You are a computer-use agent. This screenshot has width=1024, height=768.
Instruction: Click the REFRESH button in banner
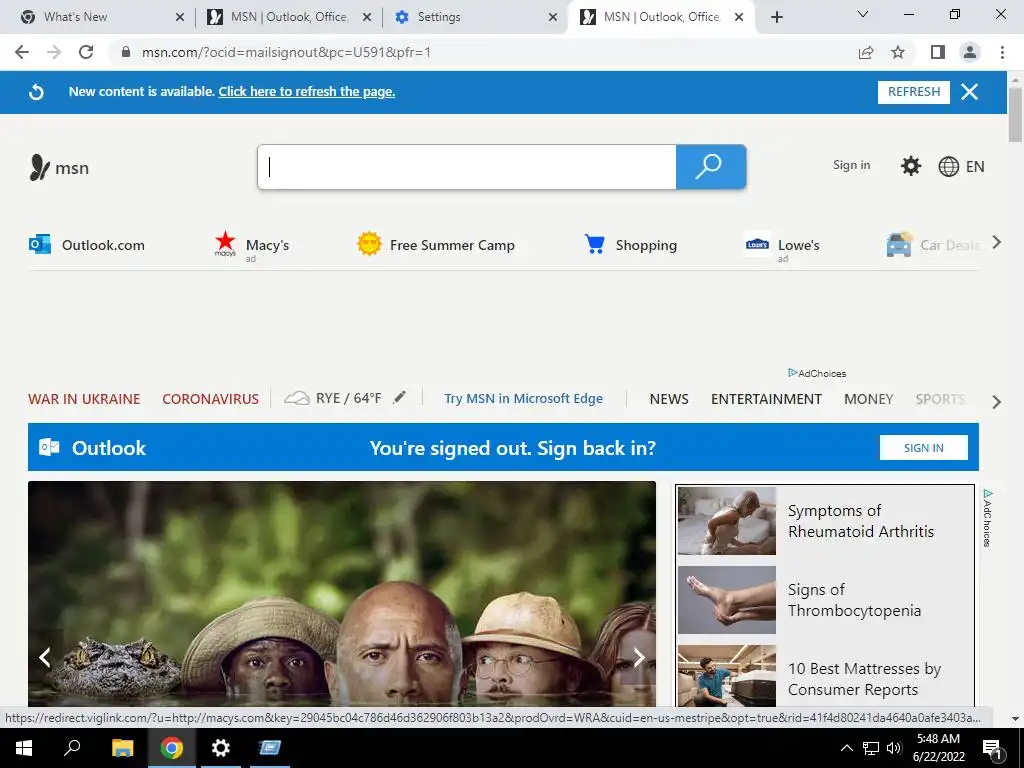[x=914, y=92]
